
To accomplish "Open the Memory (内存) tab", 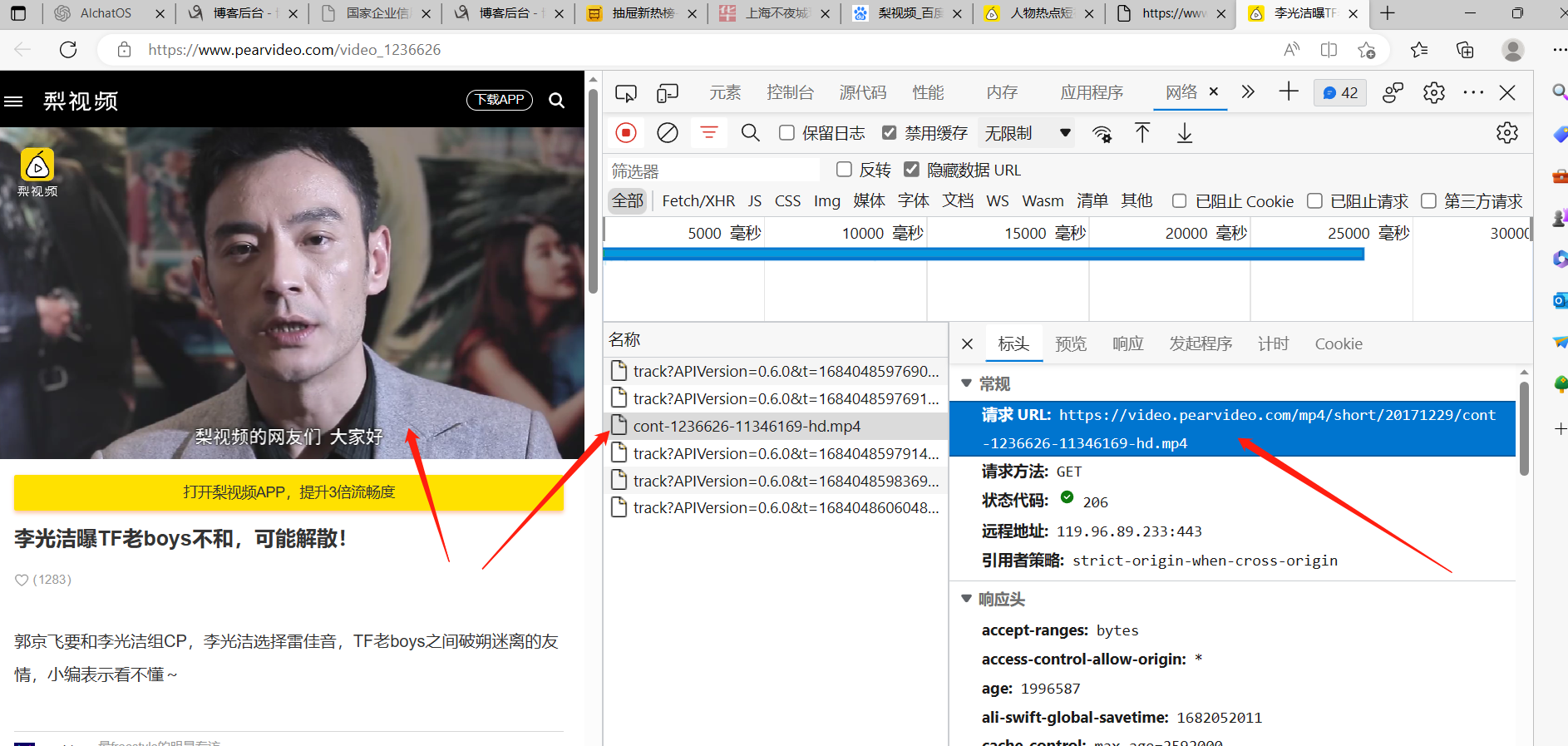I will [x=1002, y=92].
